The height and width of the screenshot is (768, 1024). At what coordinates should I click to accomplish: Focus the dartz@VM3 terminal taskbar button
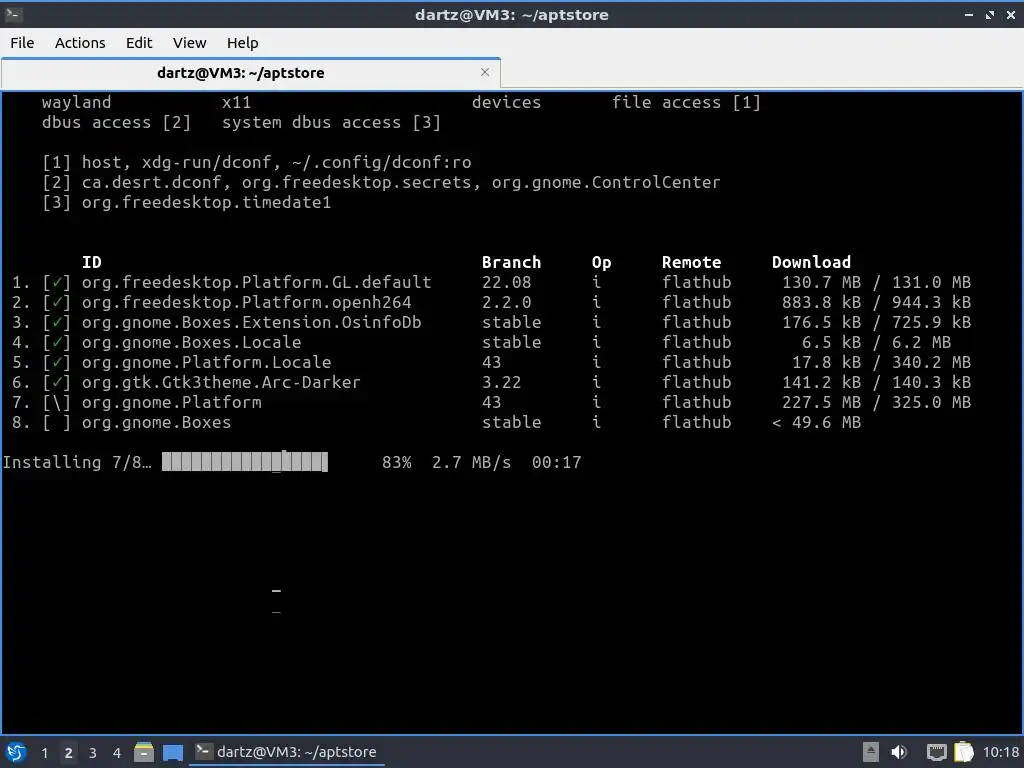tap(287, 752)
